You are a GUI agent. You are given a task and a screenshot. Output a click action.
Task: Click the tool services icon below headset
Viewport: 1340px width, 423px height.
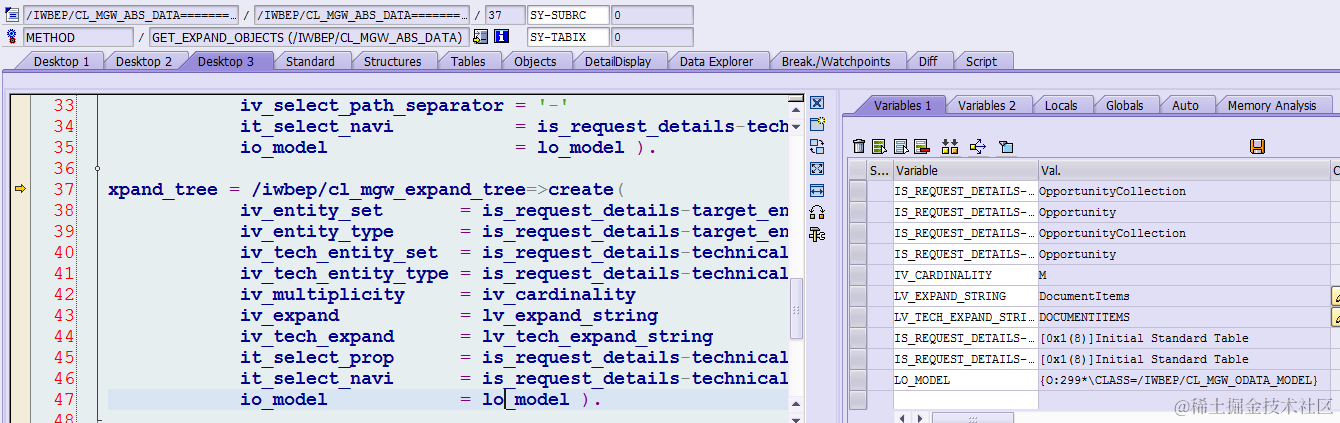pyautogui.click(x=816, y=235)
